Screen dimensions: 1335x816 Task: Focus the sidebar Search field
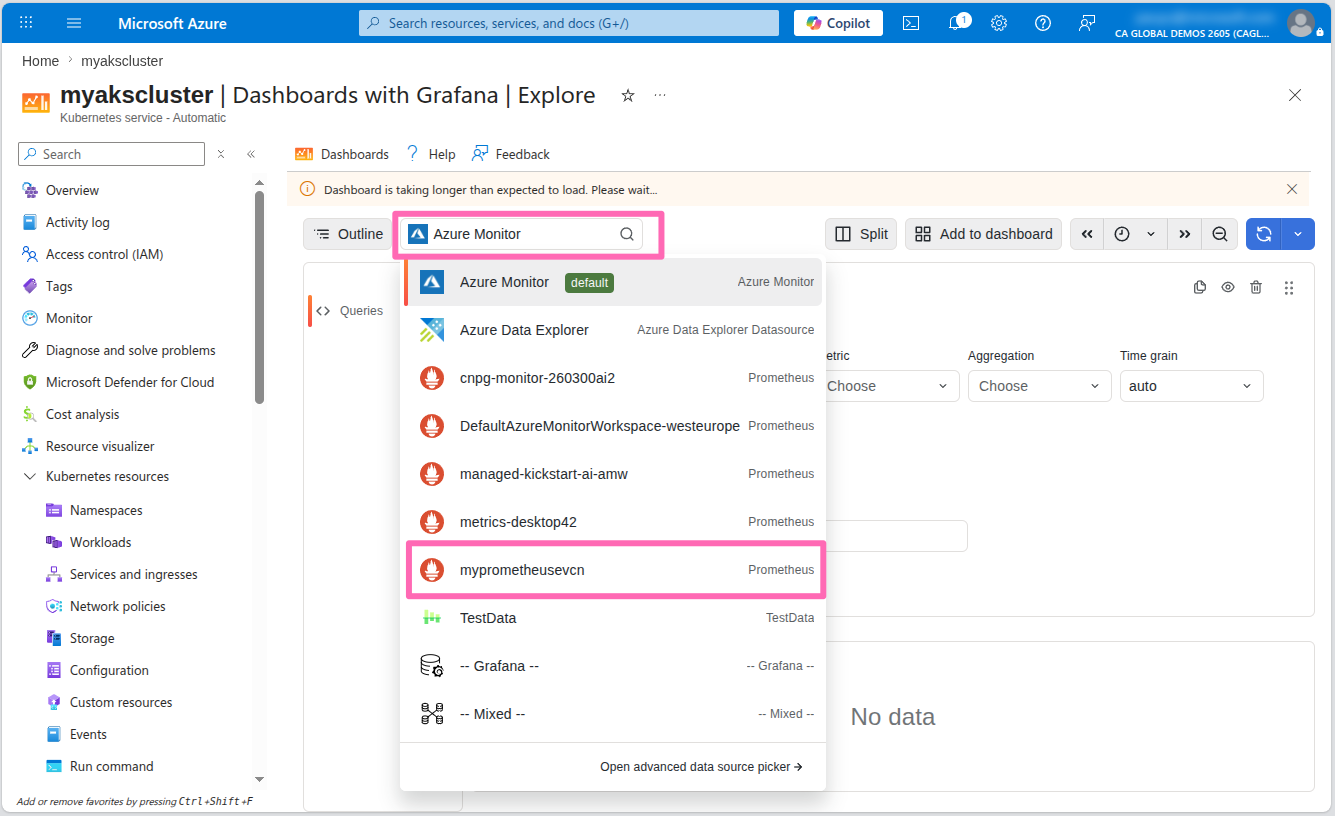click(111, 154)
